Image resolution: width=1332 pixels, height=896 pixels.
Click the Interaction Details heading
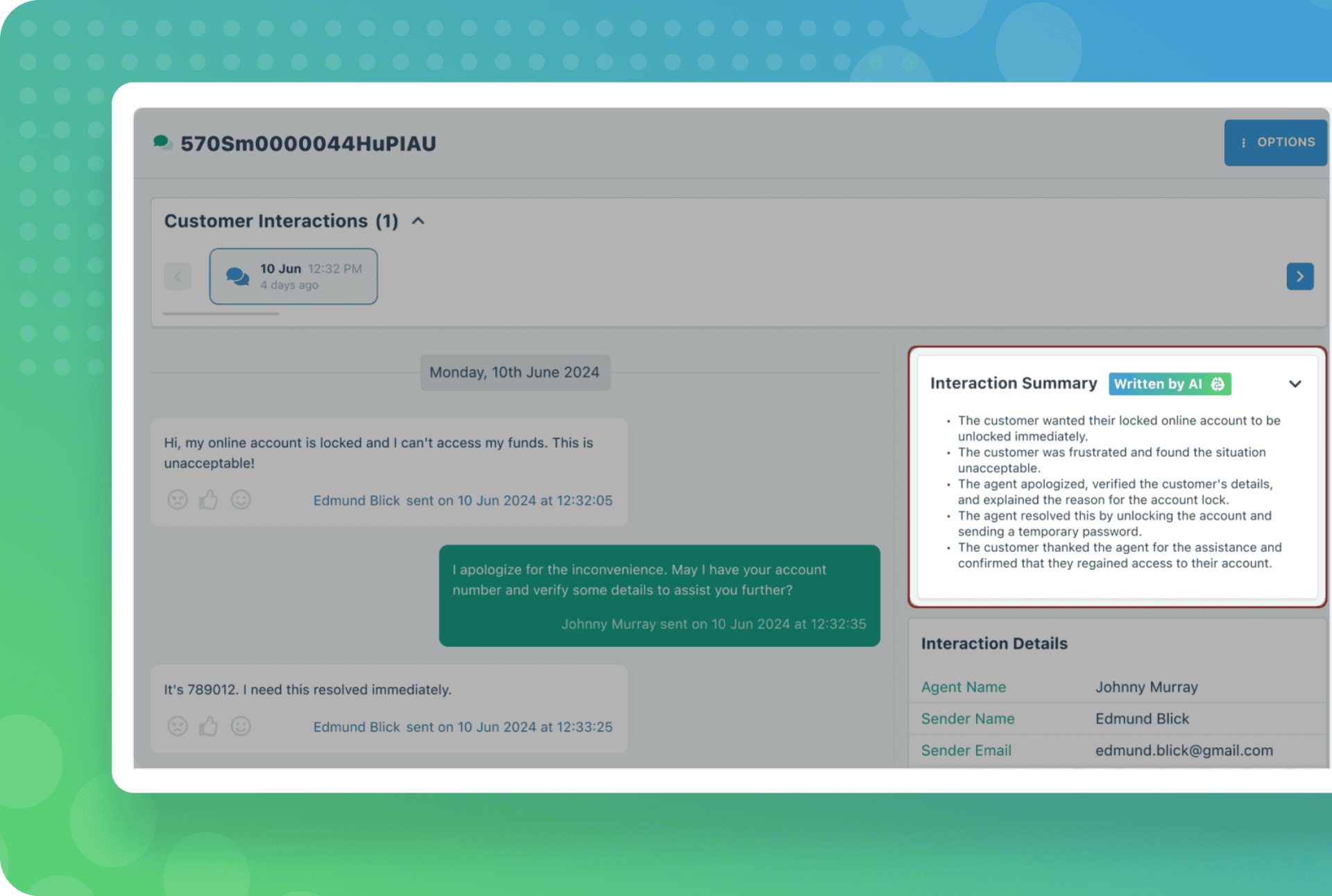[994, 644]
